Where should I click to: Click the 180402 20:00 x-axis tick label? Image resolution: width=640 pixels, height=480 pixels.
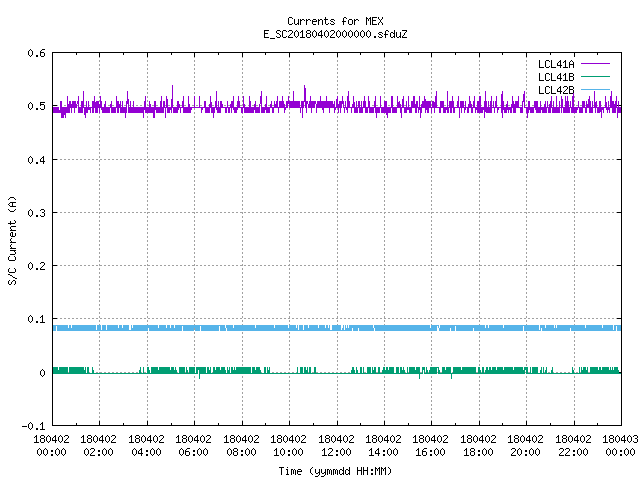(x=525, y=446)
